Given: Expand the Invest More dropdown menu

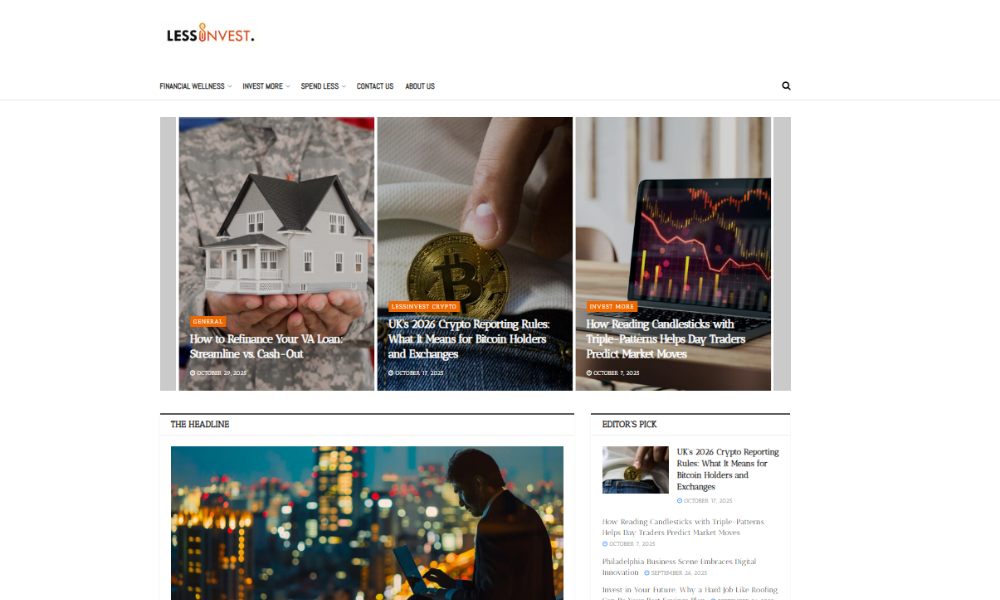Looking at the screenshot, I should point(266,86).
